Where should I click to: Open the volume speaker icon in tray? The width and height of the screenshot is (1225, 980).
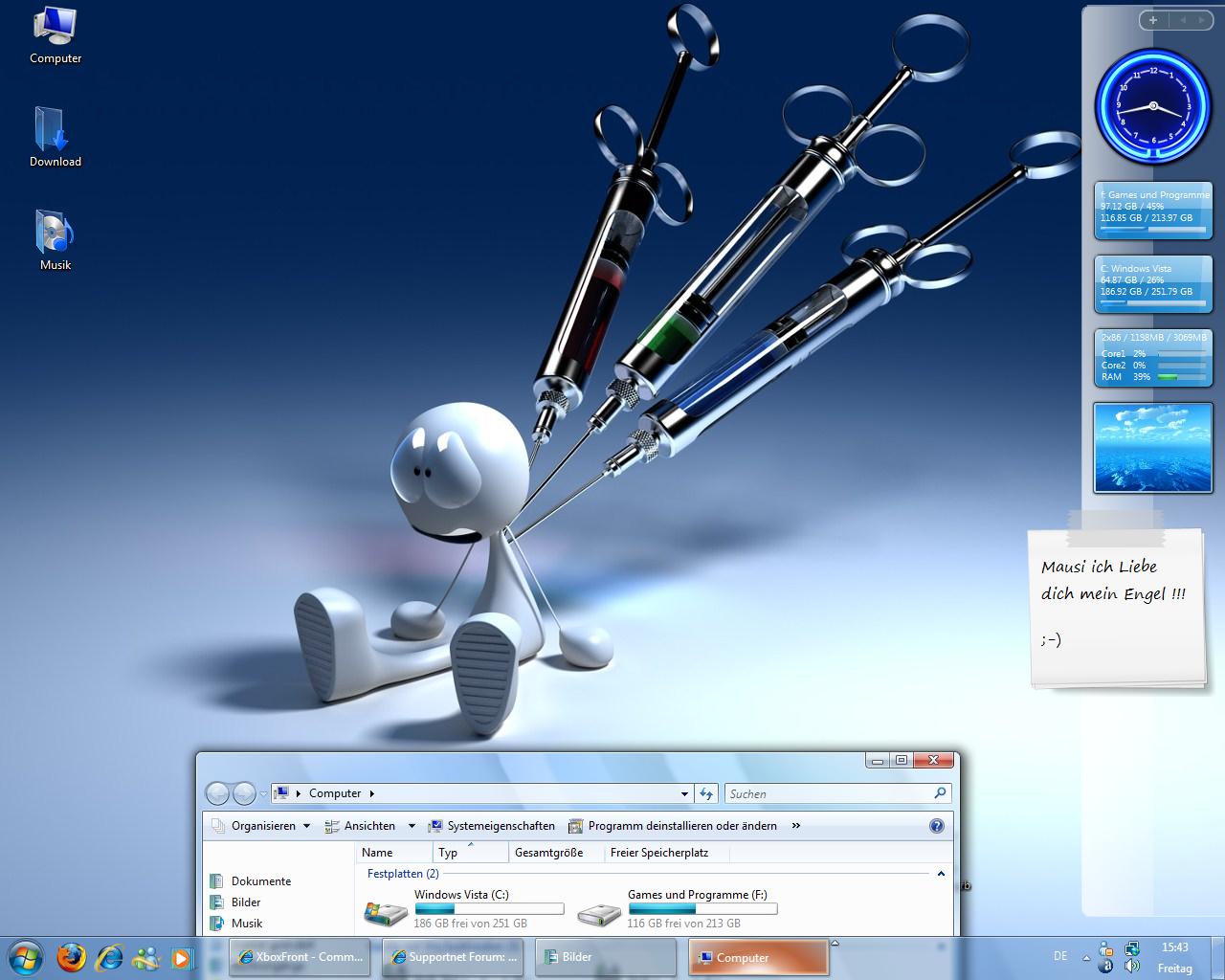[1132, 967]
